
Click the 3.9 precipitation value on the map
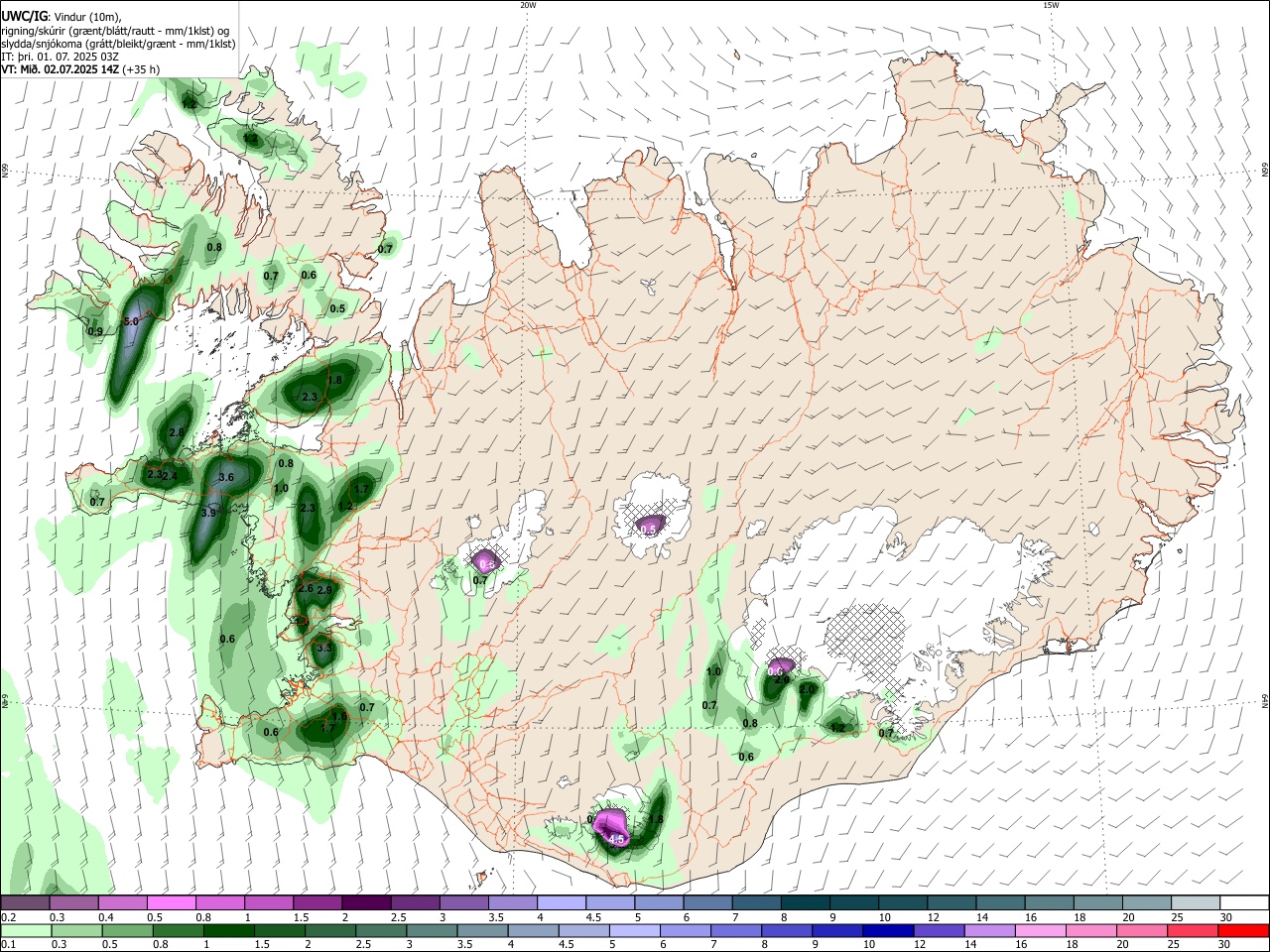[208, 514]
